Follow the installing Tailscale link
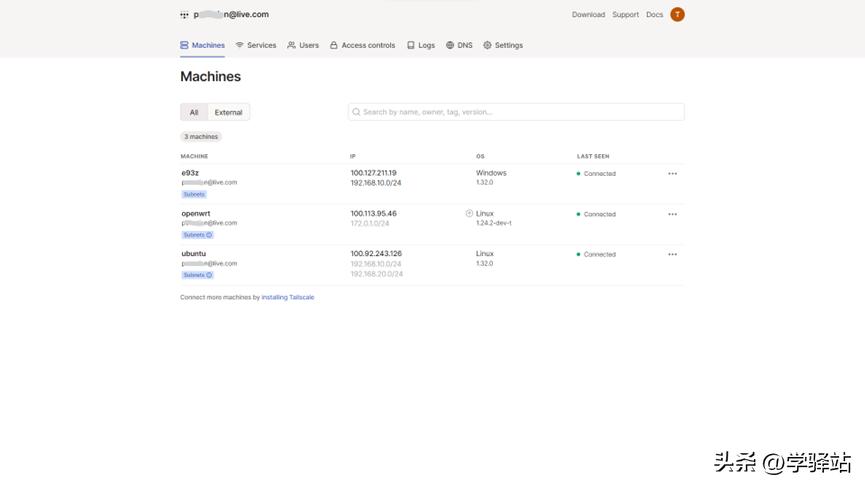 coord(288,297)
